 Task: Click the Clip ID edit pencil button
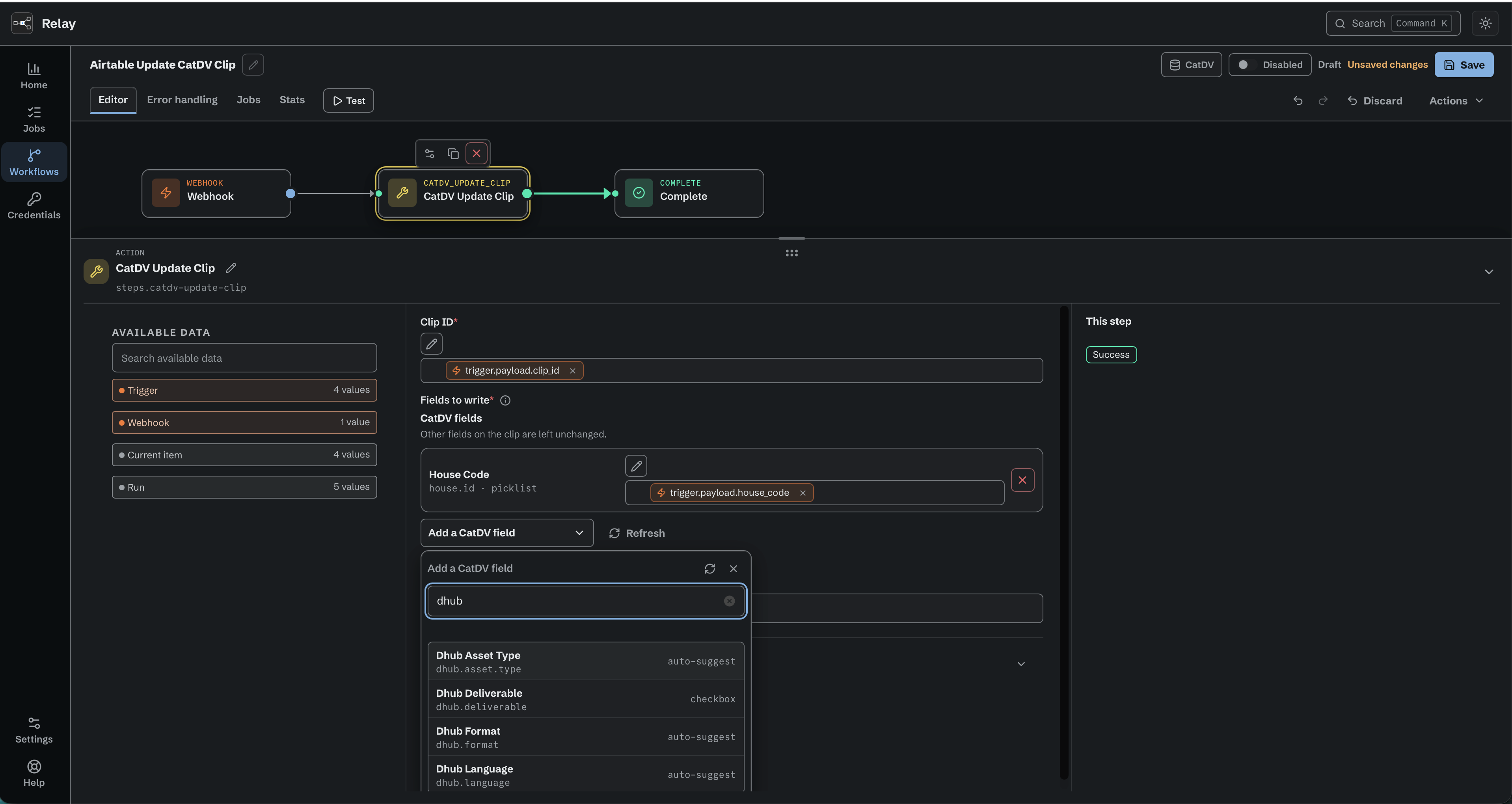click(432, 344)
